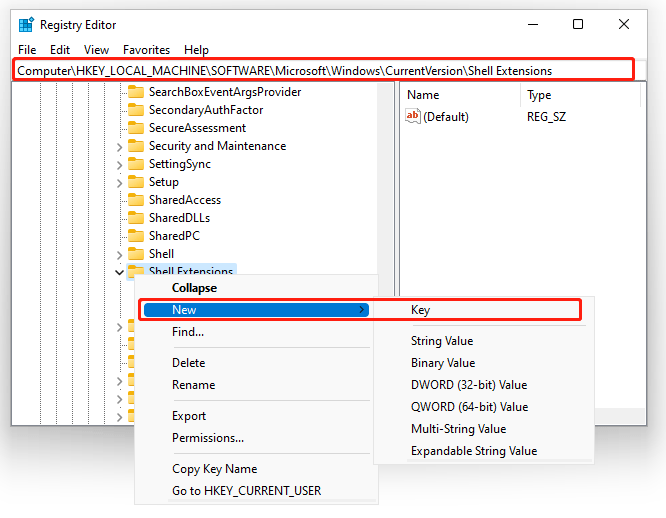
Task: Minimize the Registry Editor window
Action: pyautogui.click(x=533, y=25)
